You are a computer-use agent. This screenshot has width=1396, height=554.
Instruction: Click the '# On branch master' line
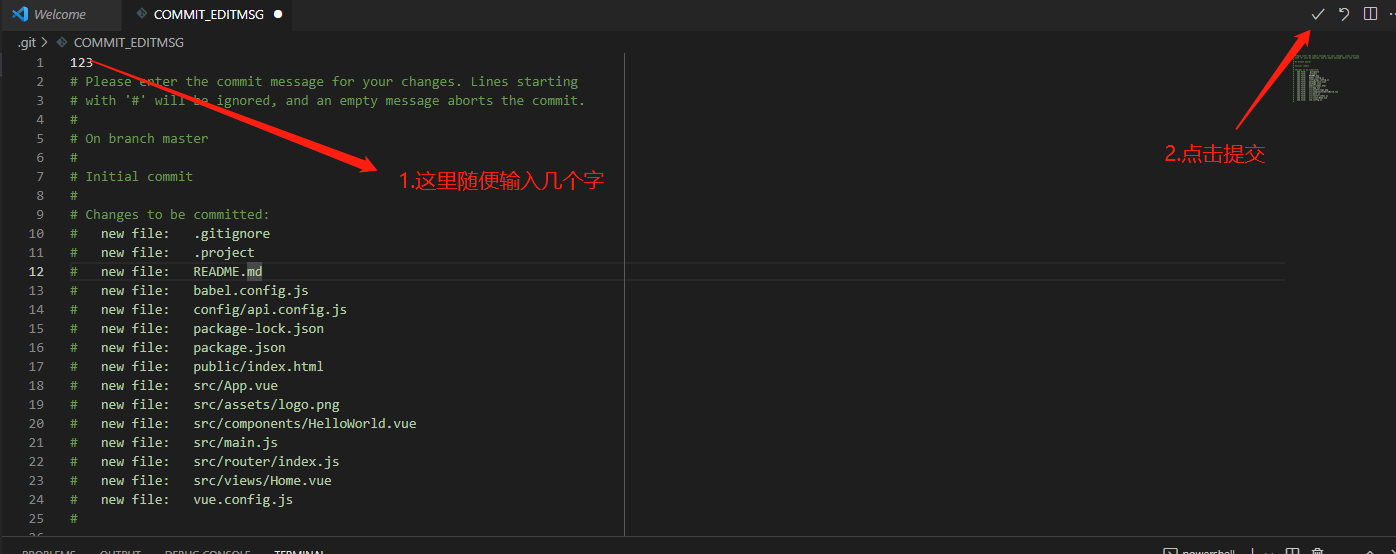coord(139,138)
